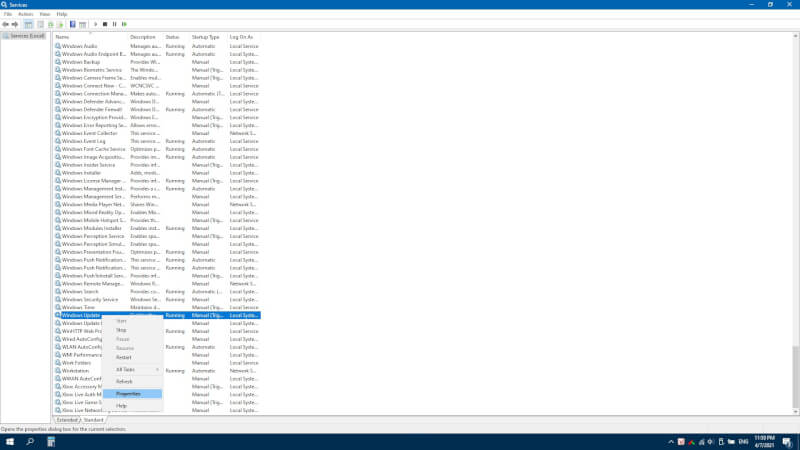
Task: Click the Stop Service square icon
Action: [105, 24]
